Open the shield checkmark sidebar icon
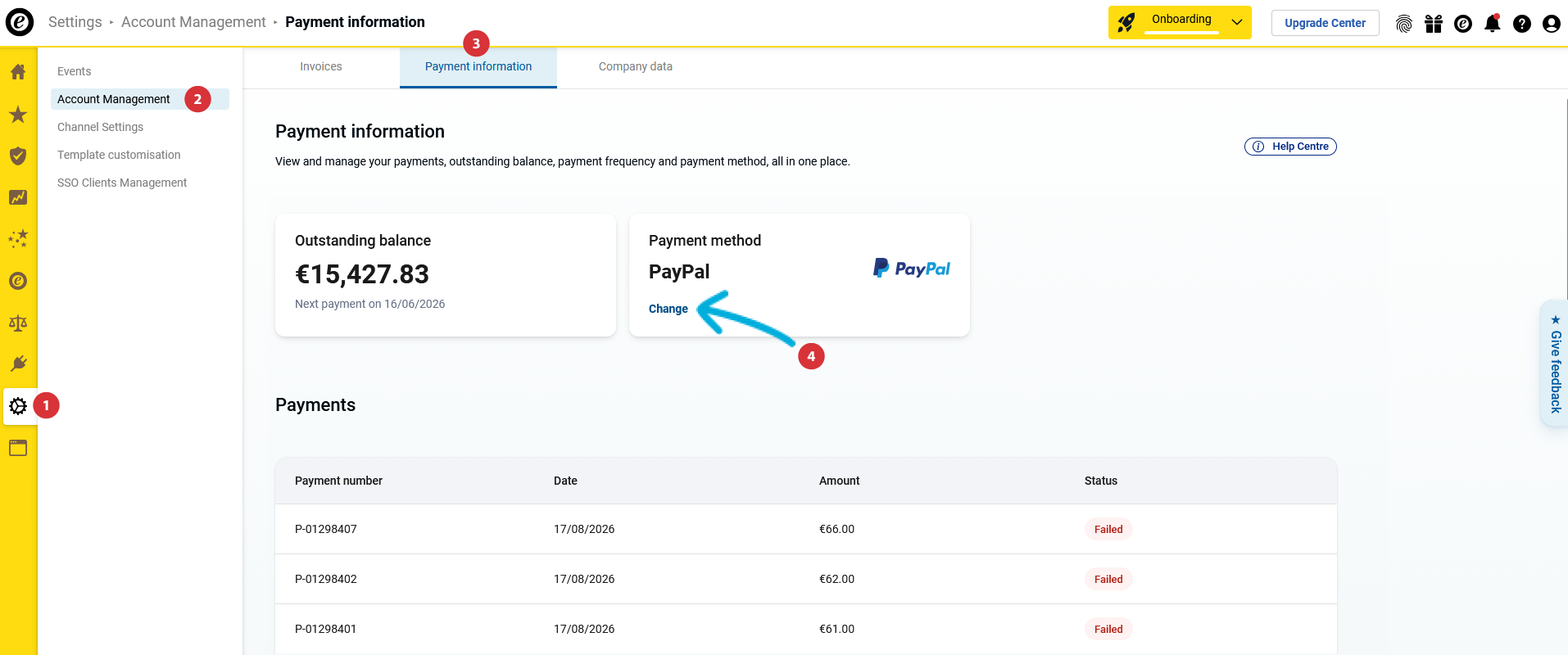 pyautogui.click(x=18, y=156)
